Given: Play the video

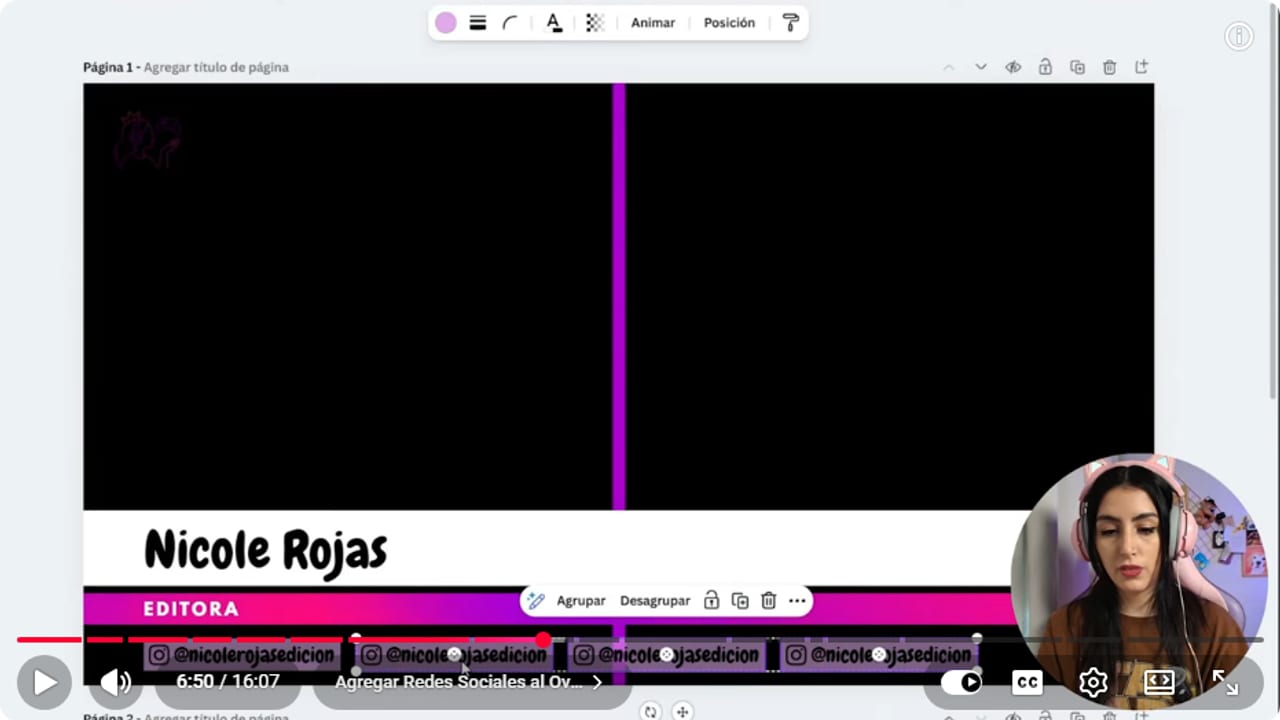Looking at the screenshot, I should pos(44,682).
